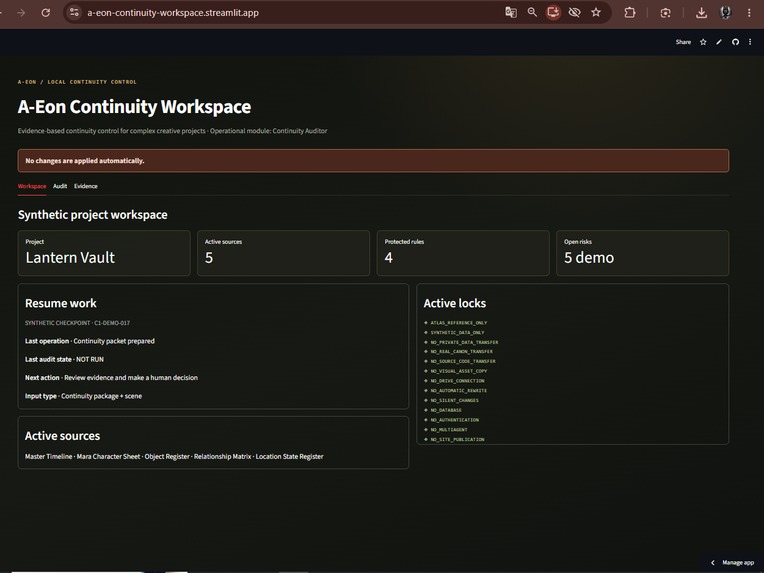Open the browser downloads icon
Image resolution: width=764 pixels, height=573 pixels.
click(701, 13)
